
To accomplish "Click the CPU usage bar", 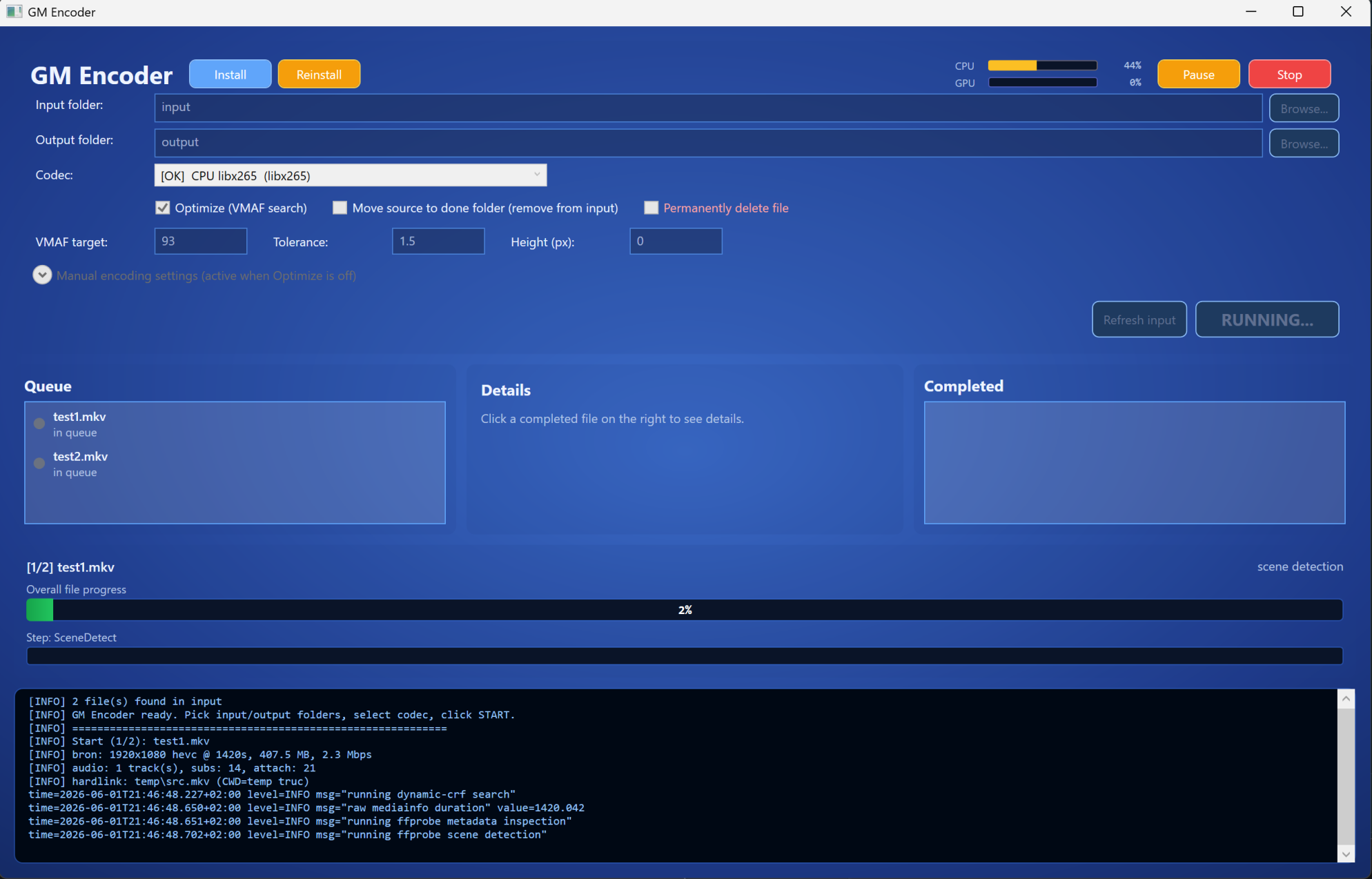I will tap(1042, 66).
